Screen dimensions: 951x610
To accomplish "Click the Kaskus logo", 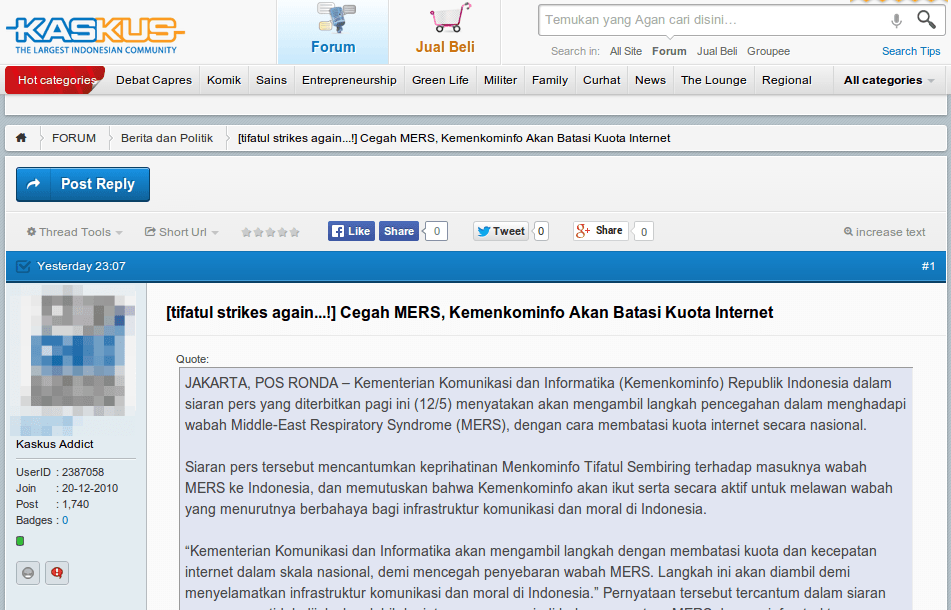I will tap(95, 35).
